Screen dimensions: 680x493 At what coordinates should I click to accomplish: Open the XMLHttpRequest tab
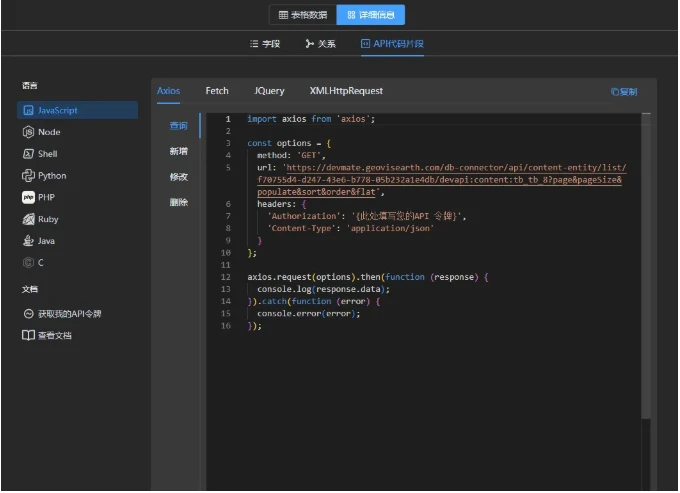point(346,91)
